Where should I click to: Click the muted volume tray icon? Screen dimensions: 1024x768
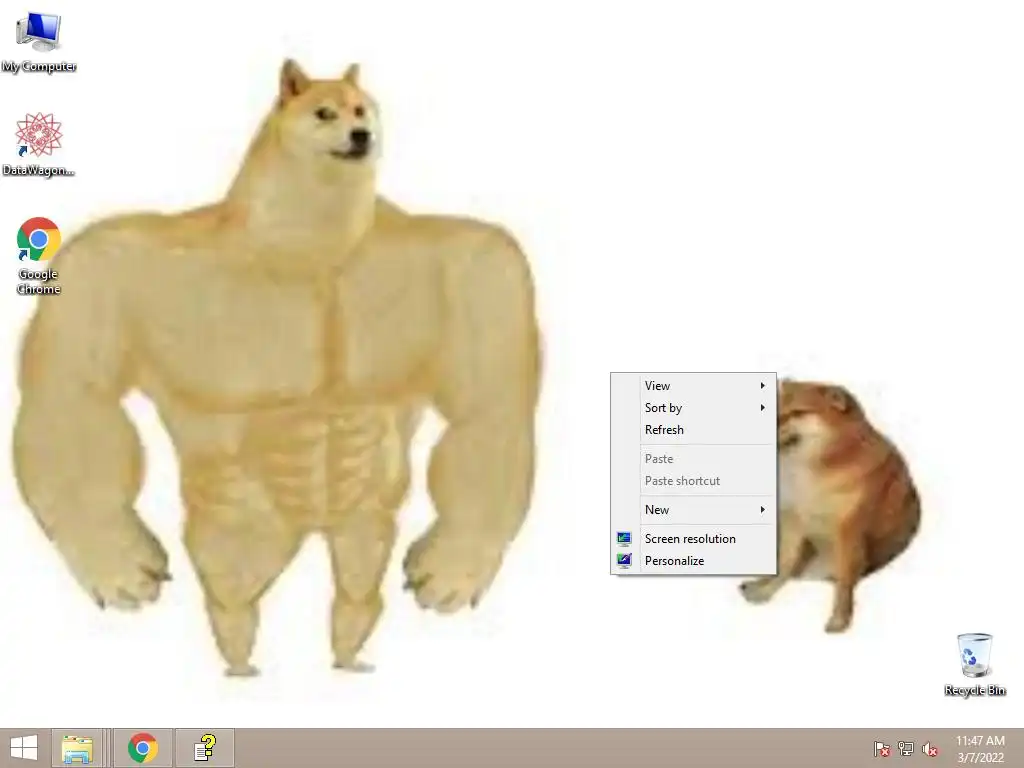[930, 749]
